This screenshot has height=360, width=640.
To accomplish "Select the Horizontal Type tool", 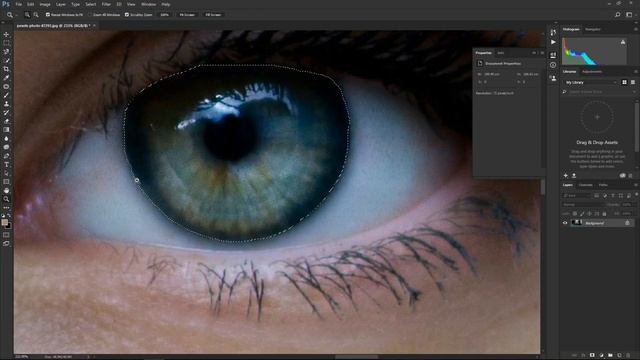I will (6, 164).
